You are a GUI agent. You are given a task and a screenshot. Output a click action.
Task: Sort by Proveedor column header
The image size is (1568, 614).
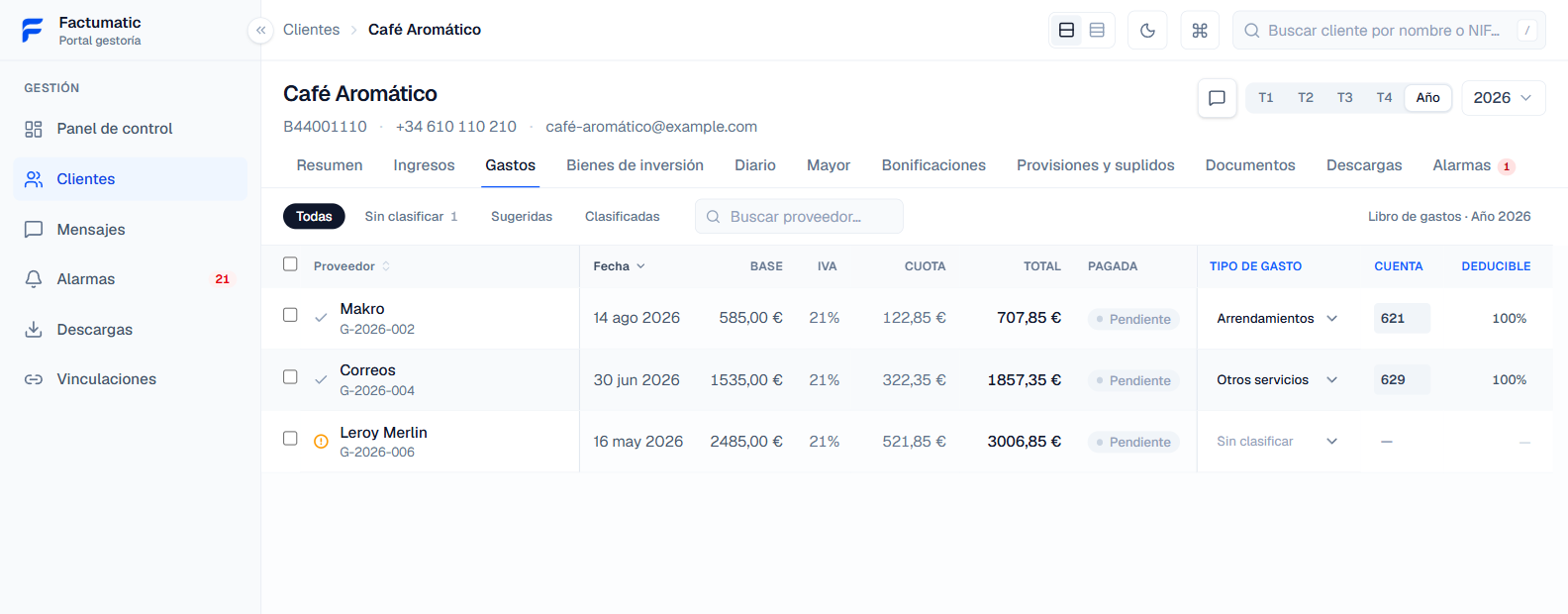[x=351, y=266]
